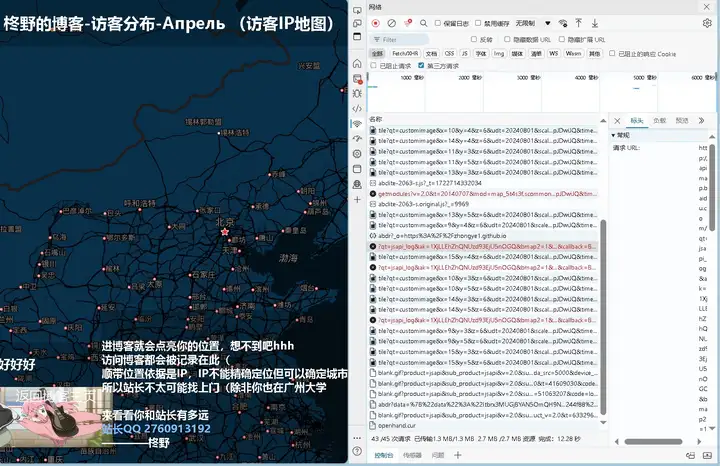The image size is (720, 466).
Task: Toggle dock side panel icon
Action: click(x=357, y=37)
